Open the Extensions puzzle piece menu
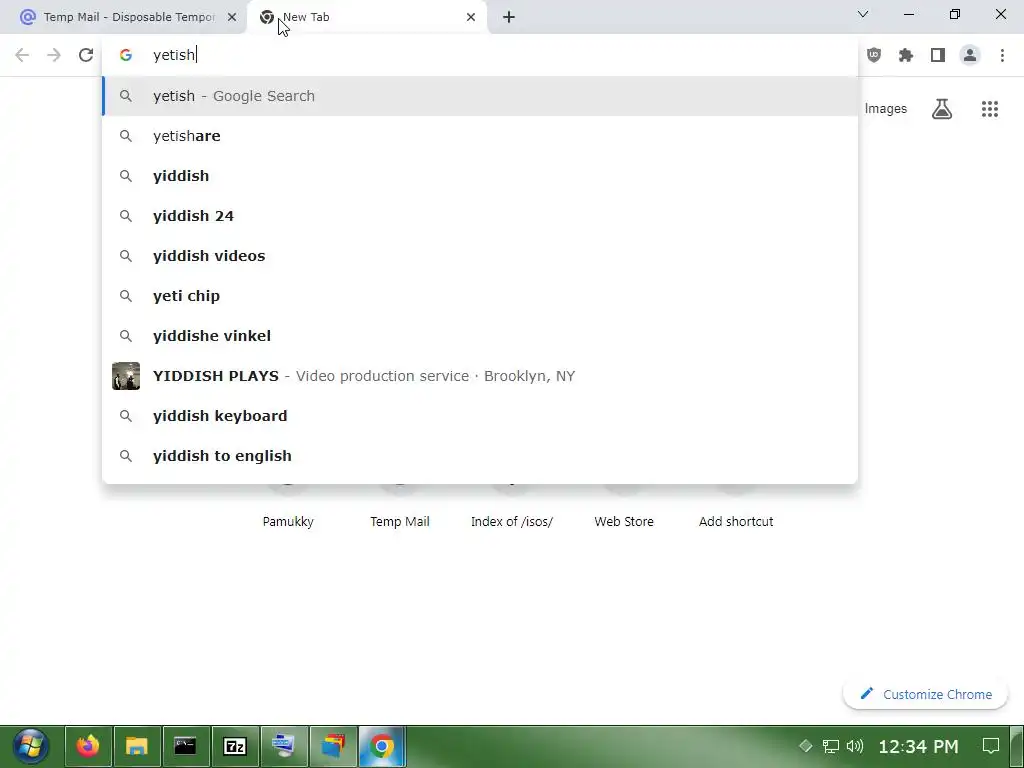The width and height of the screenshot is (1024, 768). (x=906, y=55)
